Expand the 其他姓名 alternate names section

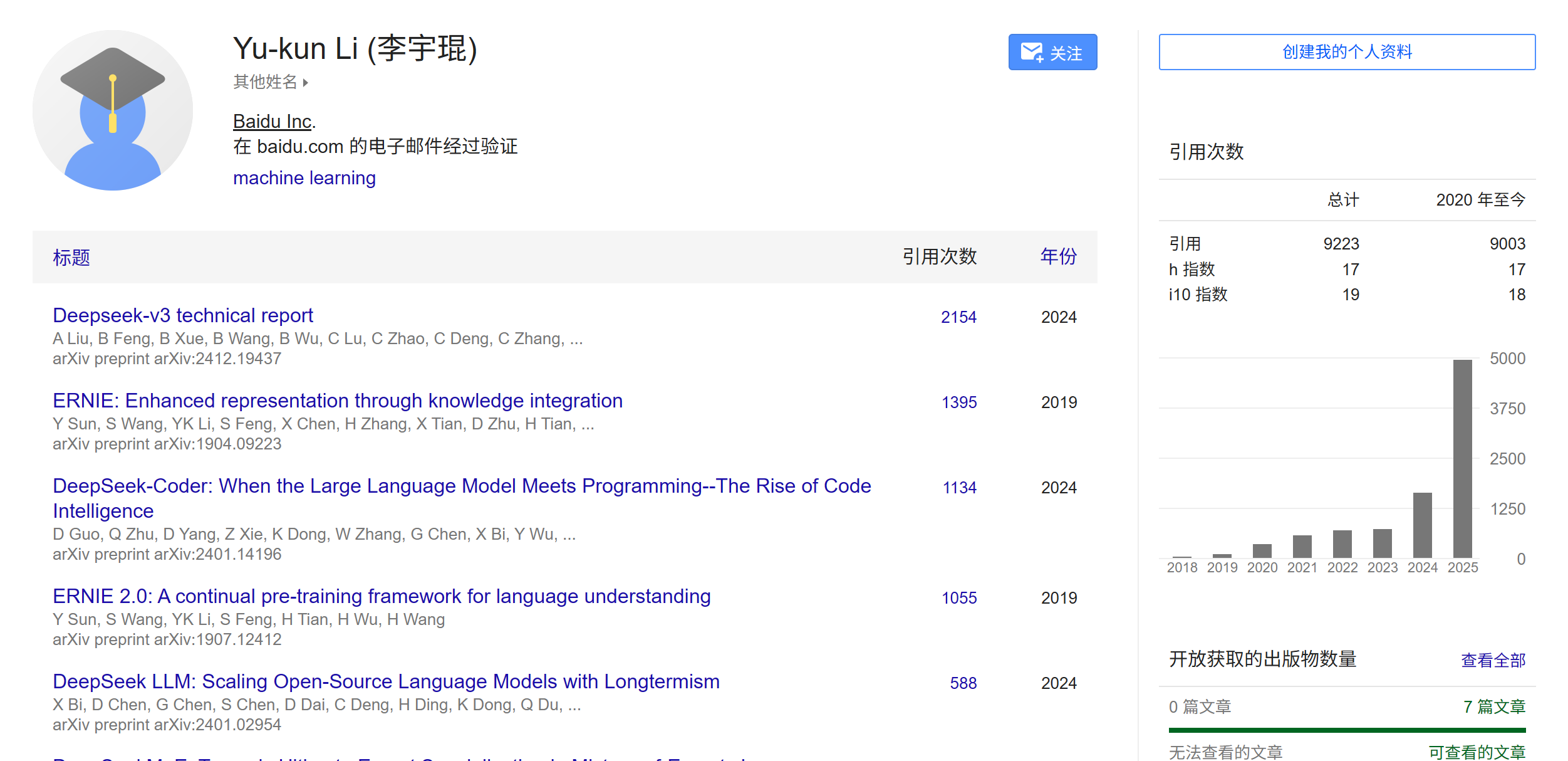click(x=266, y=83)
